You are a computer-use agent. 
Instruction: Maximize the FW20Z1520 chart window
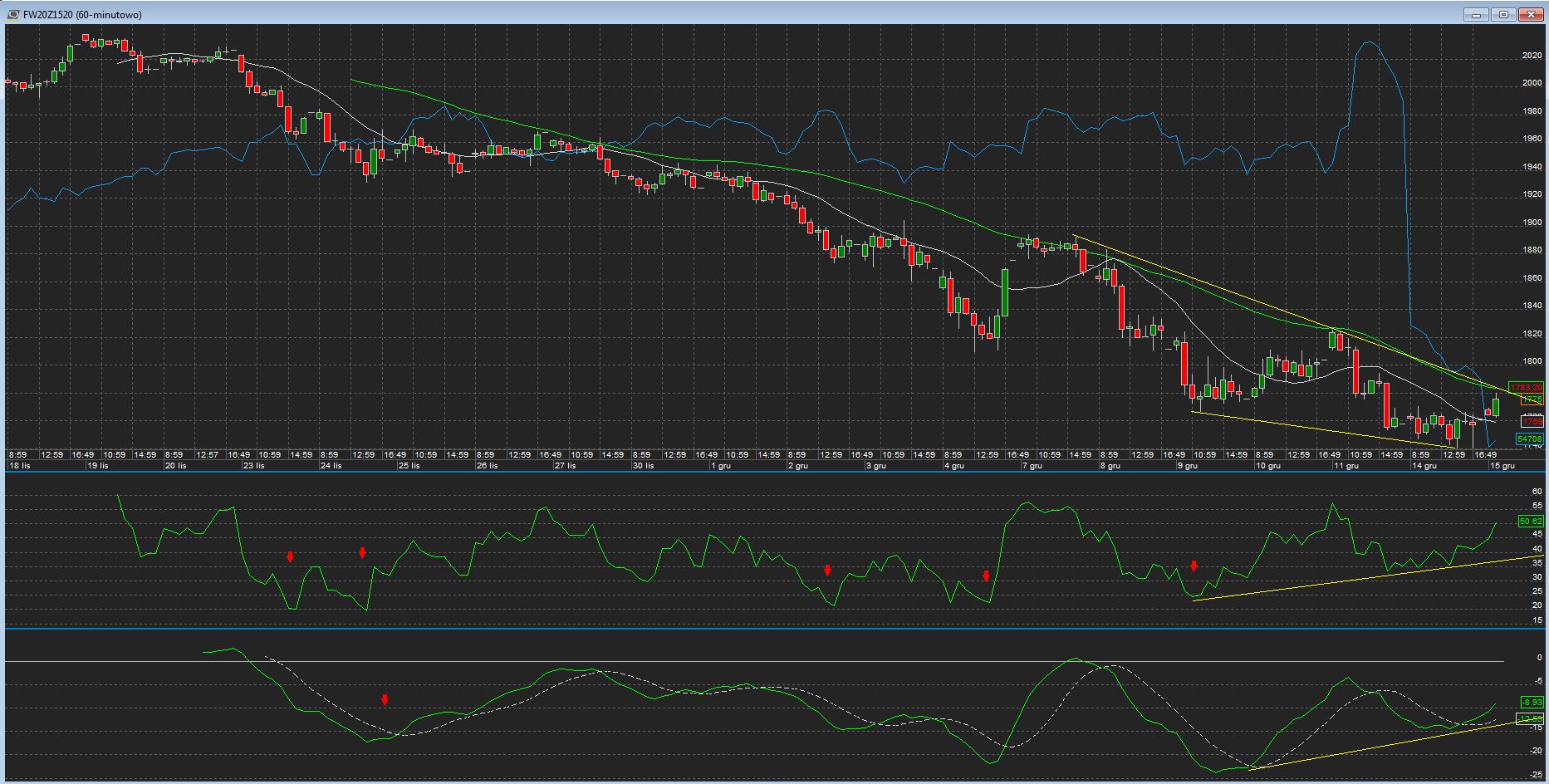click(x=1503, y=14)
